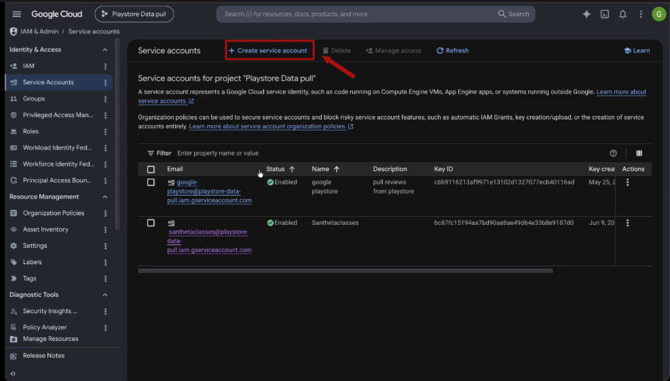Click the Roles sidebar icon
This screenshot has width=670, height=381.
tap(14, 132)
